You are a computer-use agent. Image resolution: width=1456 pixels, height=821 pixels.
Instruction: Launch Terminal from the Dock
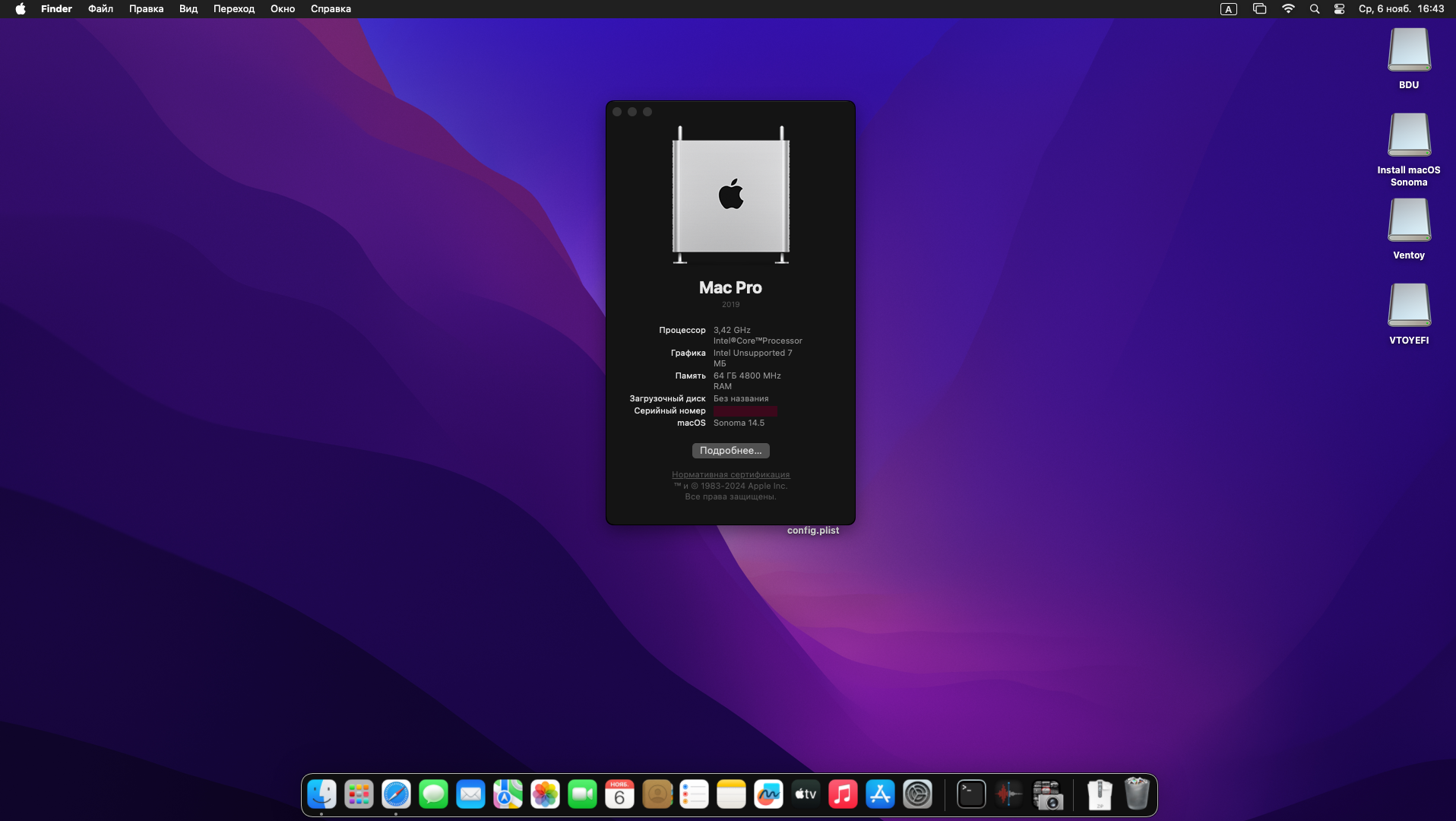(x=971, y=794)
